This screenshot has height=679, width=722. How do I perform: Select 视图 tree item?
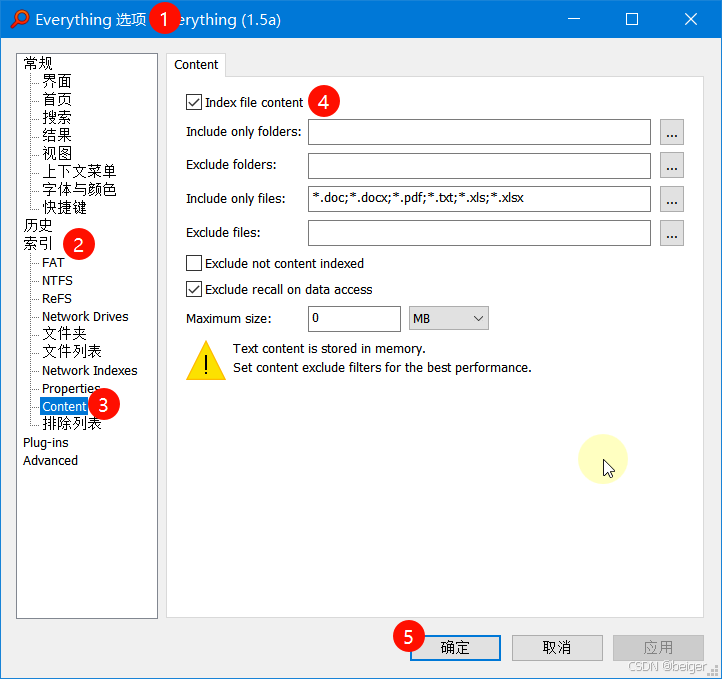pyautogui.click(x=57, y=153)
